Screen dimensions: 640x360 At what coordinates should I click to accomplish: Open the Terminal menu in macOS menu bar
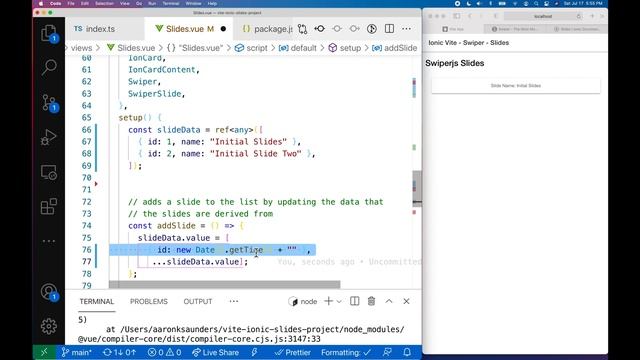pos(171,3)
